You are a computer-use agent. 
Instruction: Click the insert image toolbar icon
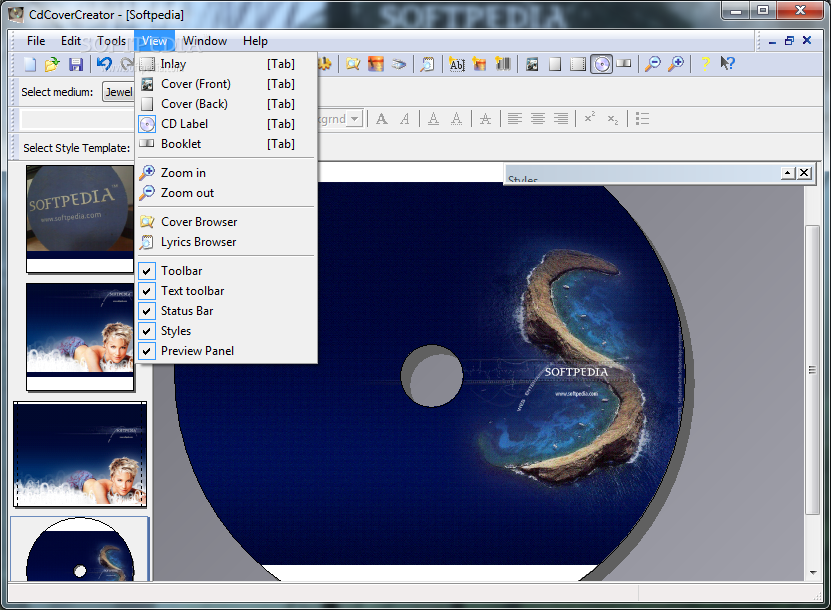[x=479, y=64]
